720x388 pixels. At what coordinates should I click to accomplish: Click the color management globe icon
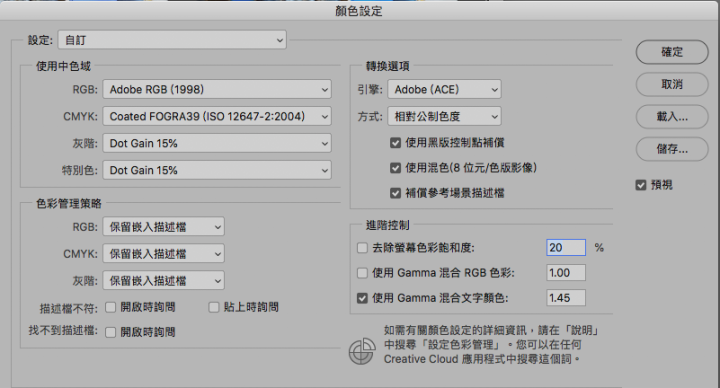pos(362,352)
